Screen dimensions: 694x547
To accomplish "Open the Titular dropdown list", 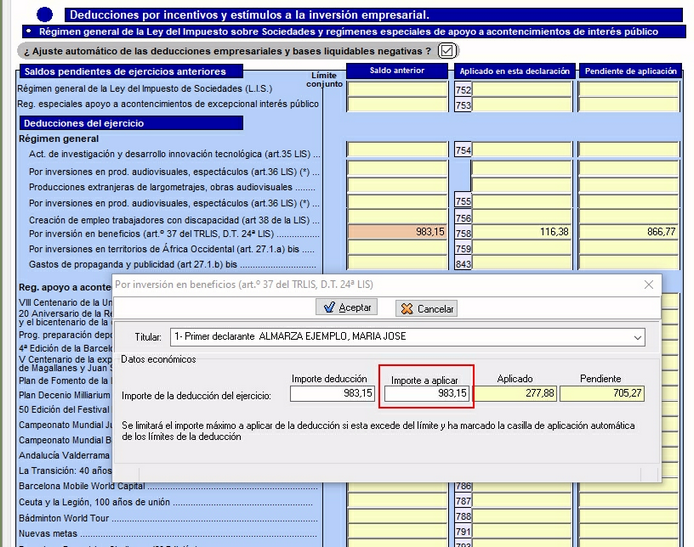I will point(637,337).
